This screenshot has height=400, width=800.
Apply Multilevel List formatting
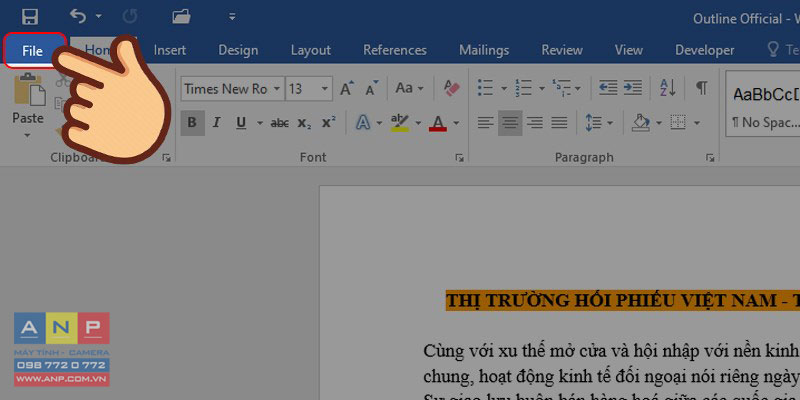click(562, 88)
